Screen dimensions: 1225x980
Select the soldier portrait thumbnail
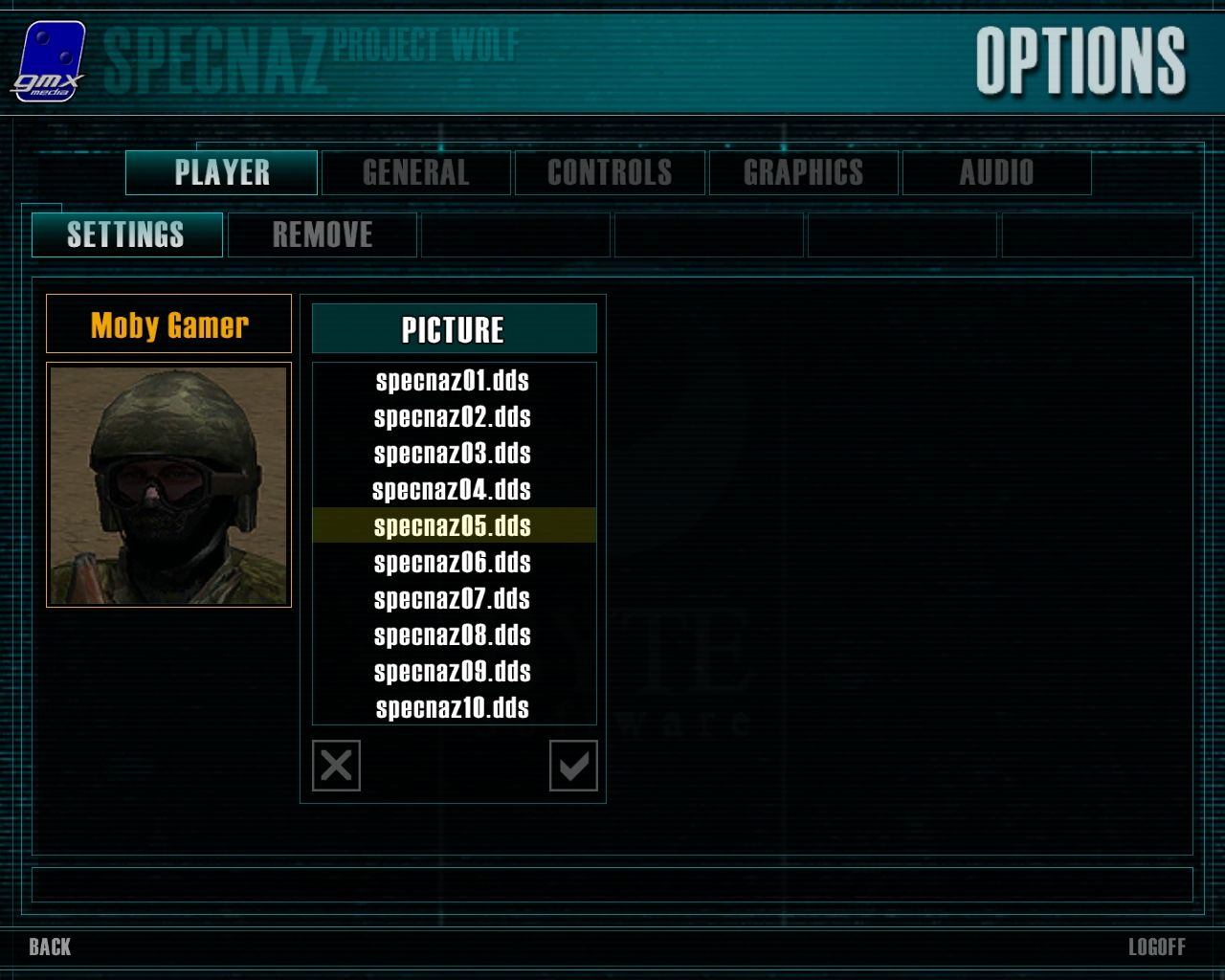coord(168,484)
